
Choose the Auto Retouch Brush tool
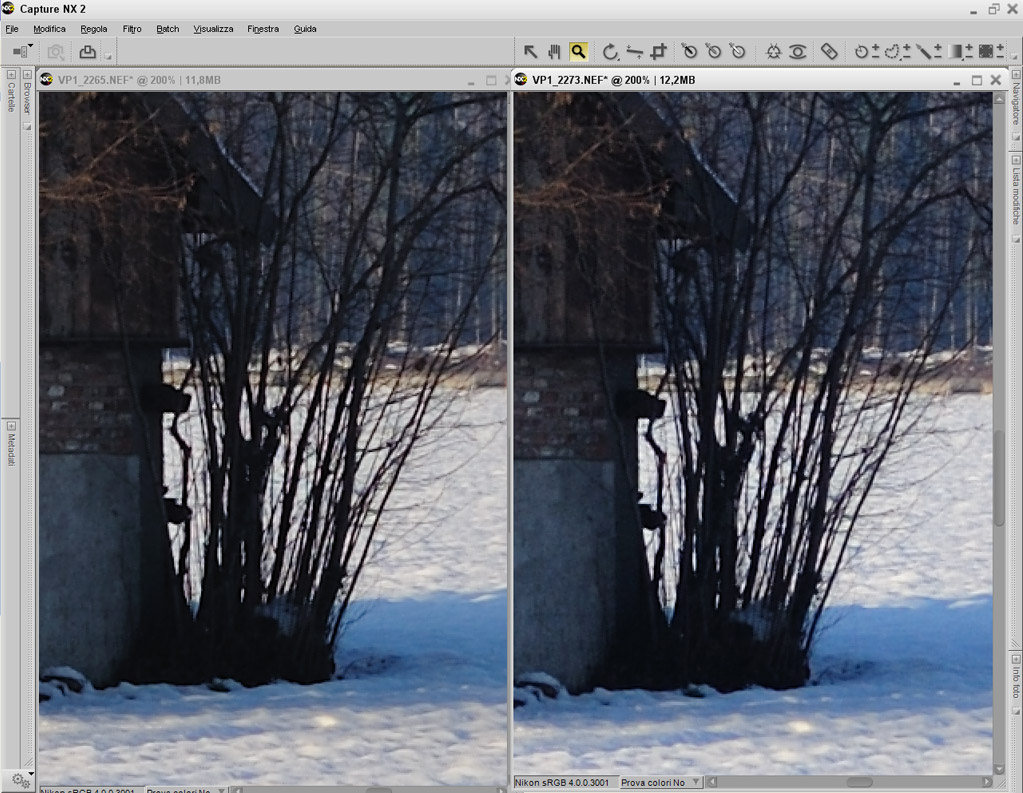(x=829, y=52)
